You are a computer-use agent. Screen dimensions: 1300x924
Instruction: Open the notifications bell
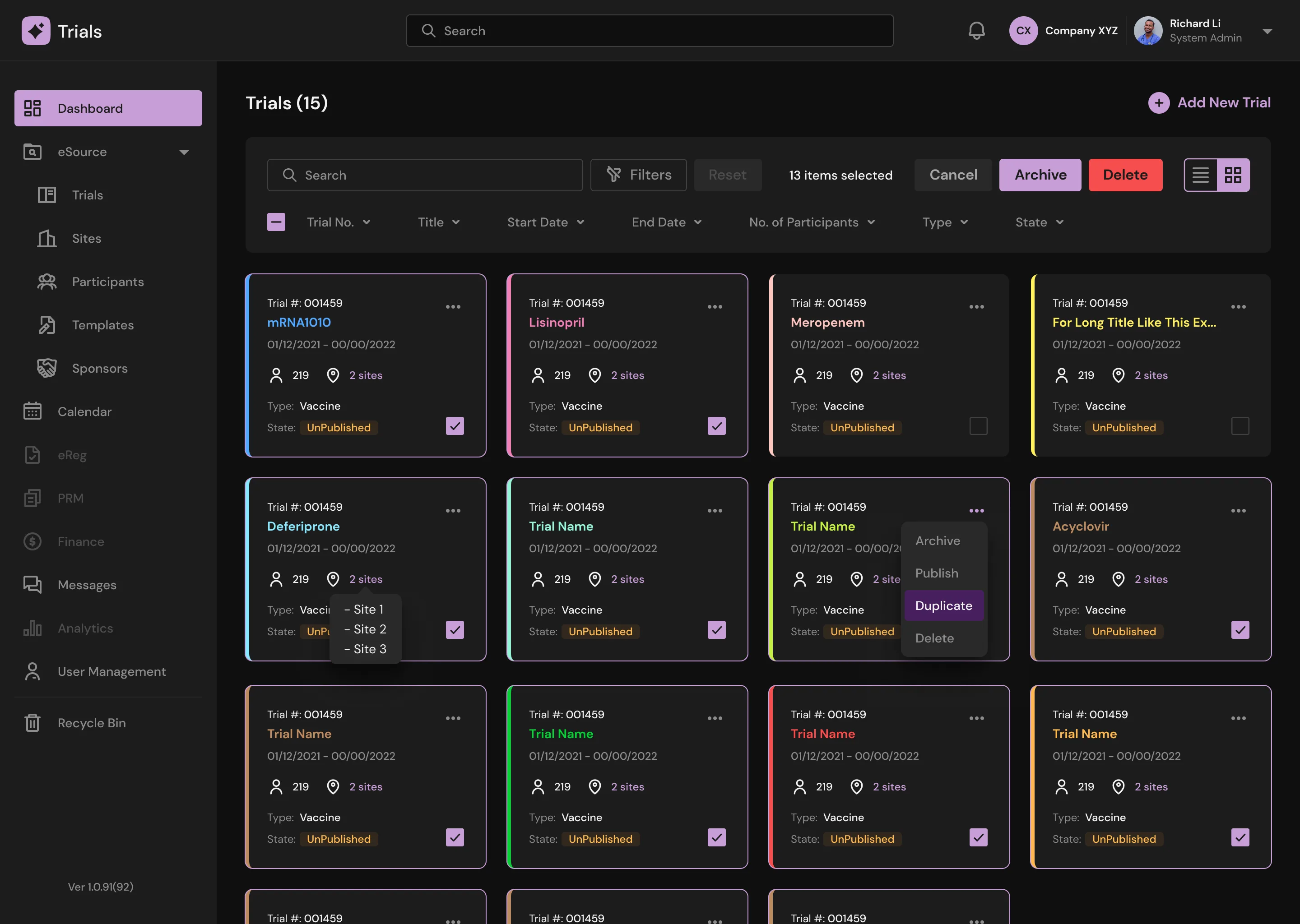click(x=977, y=31)
